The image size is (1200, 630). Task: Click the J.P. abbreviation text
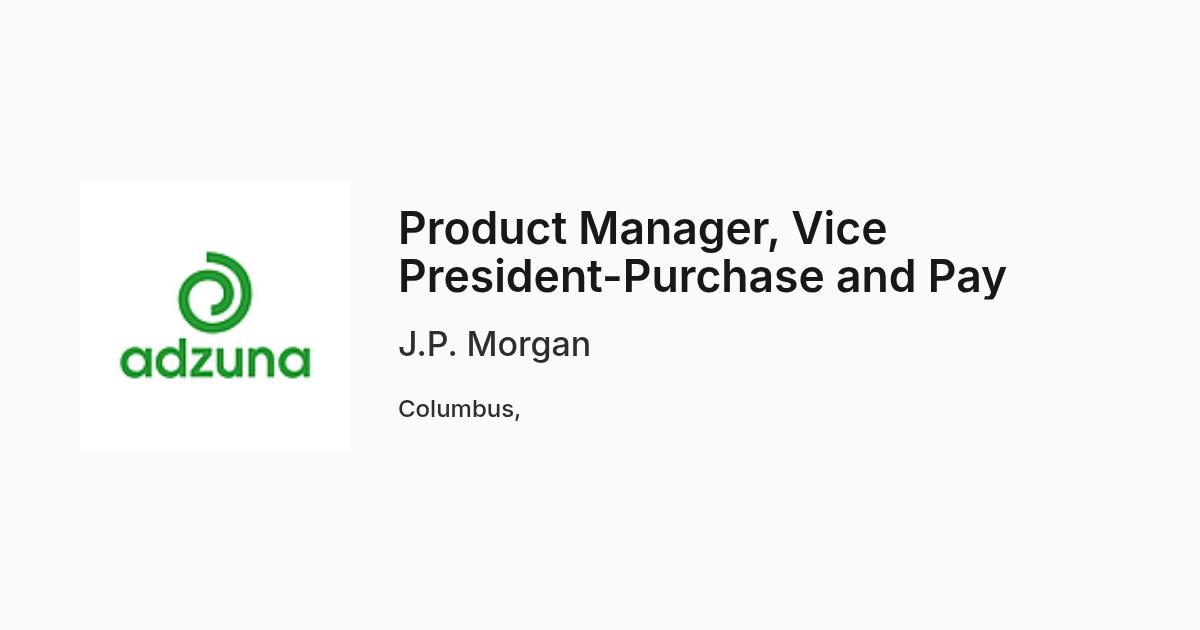point(427,344)
